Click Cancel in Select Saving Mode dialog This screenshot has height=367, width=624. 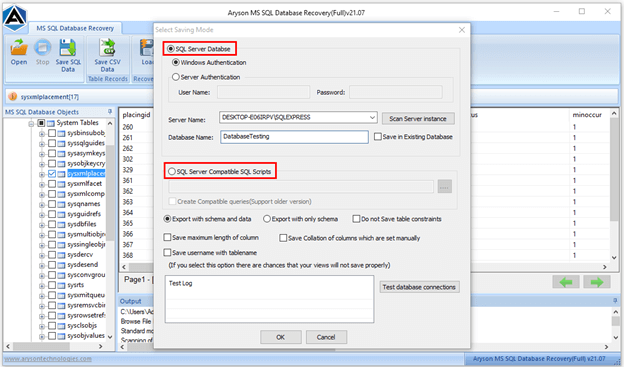point(326,337)
